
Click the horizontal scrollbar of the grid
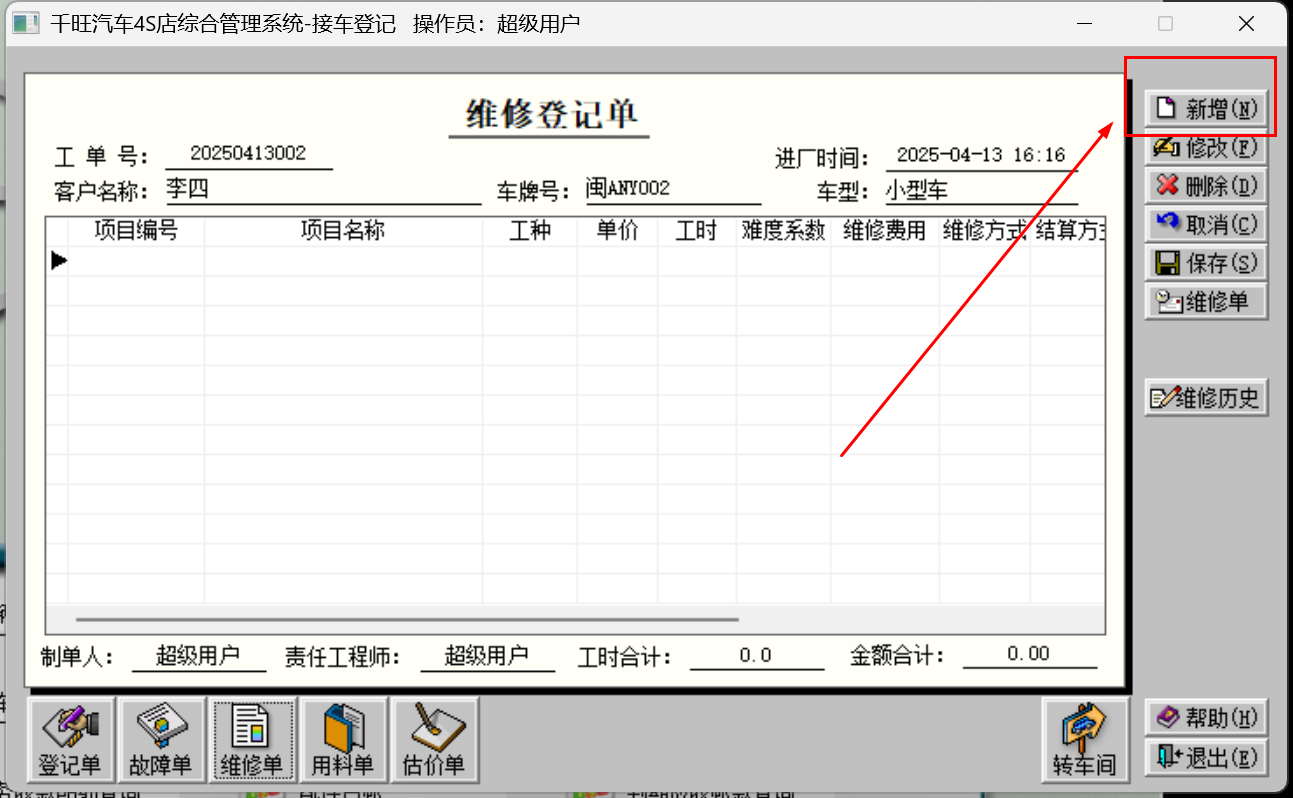coord(407,620)
